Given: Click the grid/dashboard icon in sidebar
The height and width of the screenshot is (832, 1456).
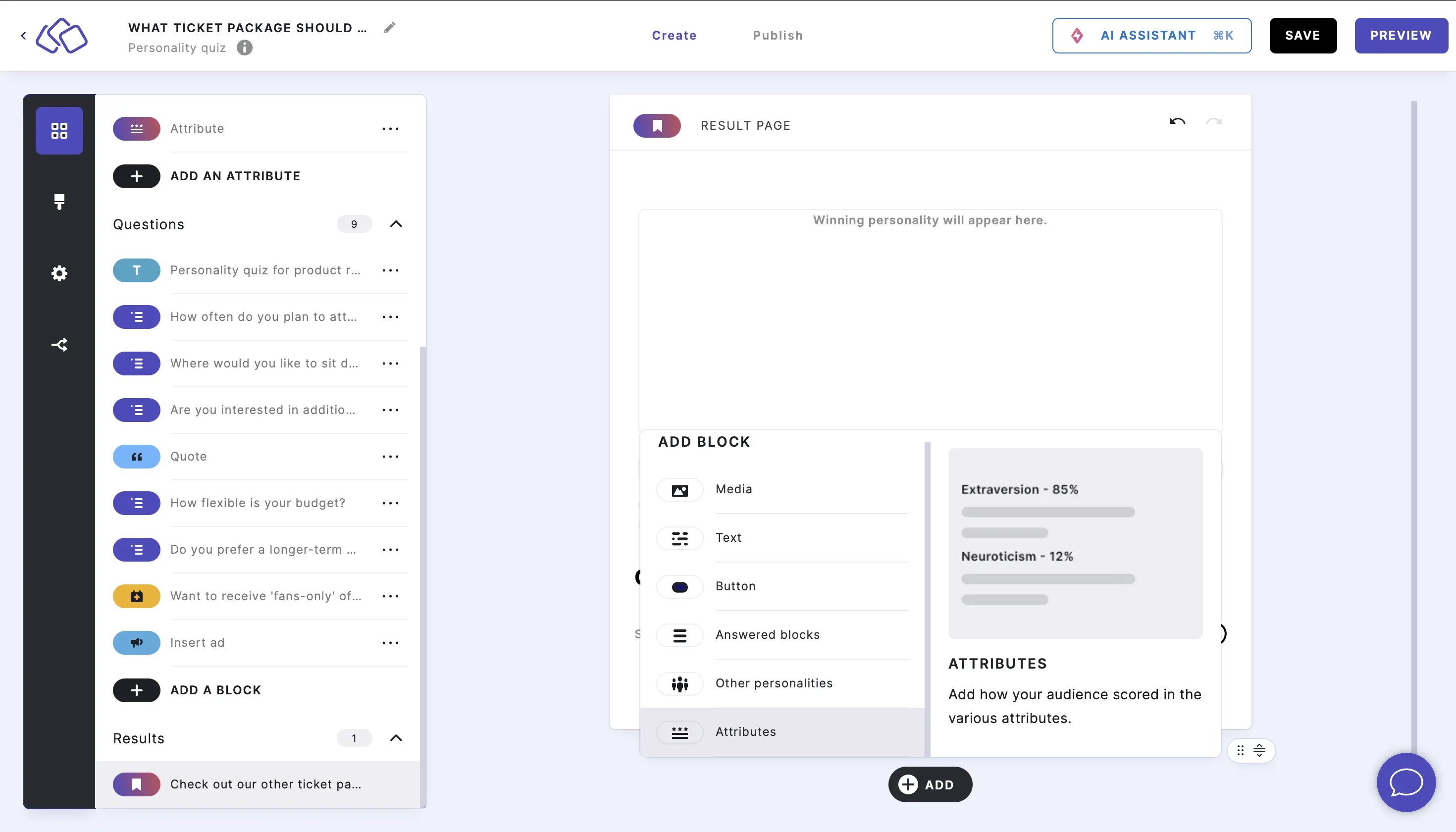Looking at the screenshot, I should click(59, 130).
